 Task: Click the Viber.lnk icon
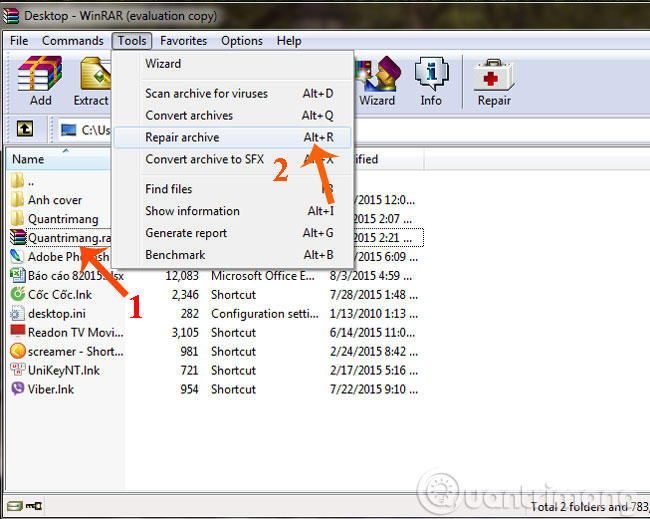click(17, 388)
